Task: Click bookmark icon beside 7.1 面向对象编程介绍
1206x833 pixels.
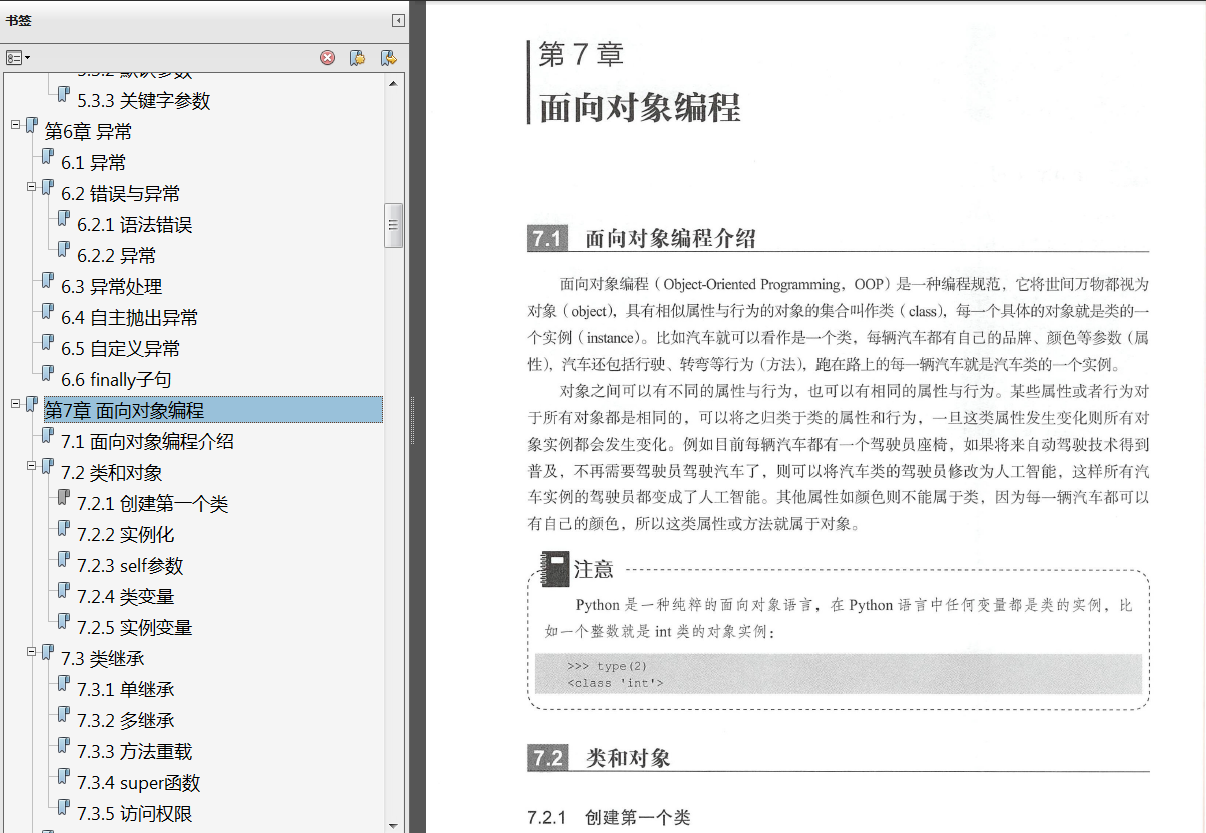Action: pyautogui.click(x=48, y=437)
